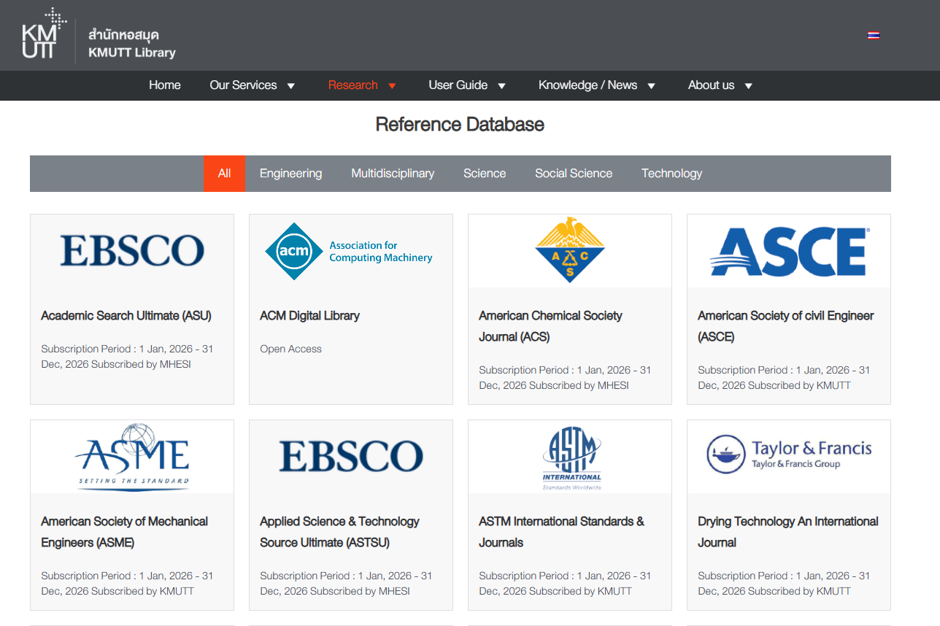
Task: Expand the About us dropdown arrow
Action: click(748, 86)
